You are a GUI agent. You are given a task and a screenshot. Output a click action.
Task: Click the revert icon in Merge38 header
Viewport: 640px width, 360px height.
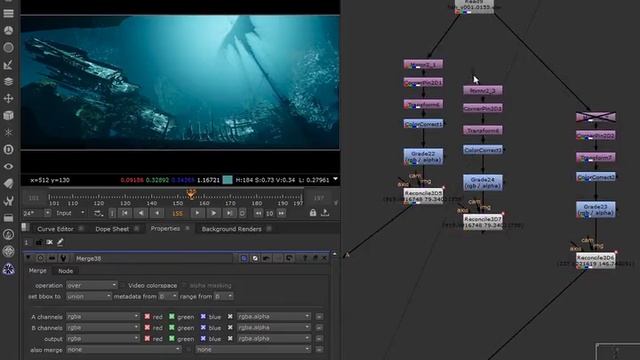289,258
